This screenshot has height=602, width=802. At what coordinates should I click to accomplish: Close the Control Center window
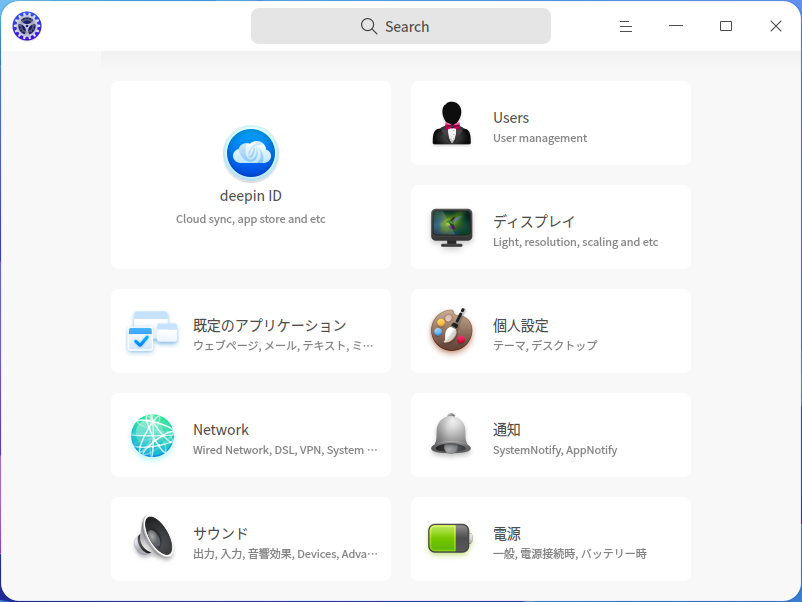(776, 26)
